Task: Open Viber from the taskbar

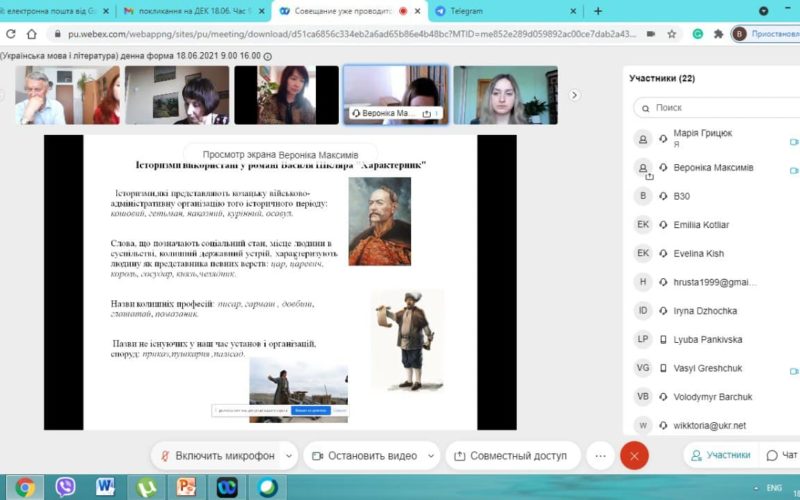Action: (x=66, y=487)
